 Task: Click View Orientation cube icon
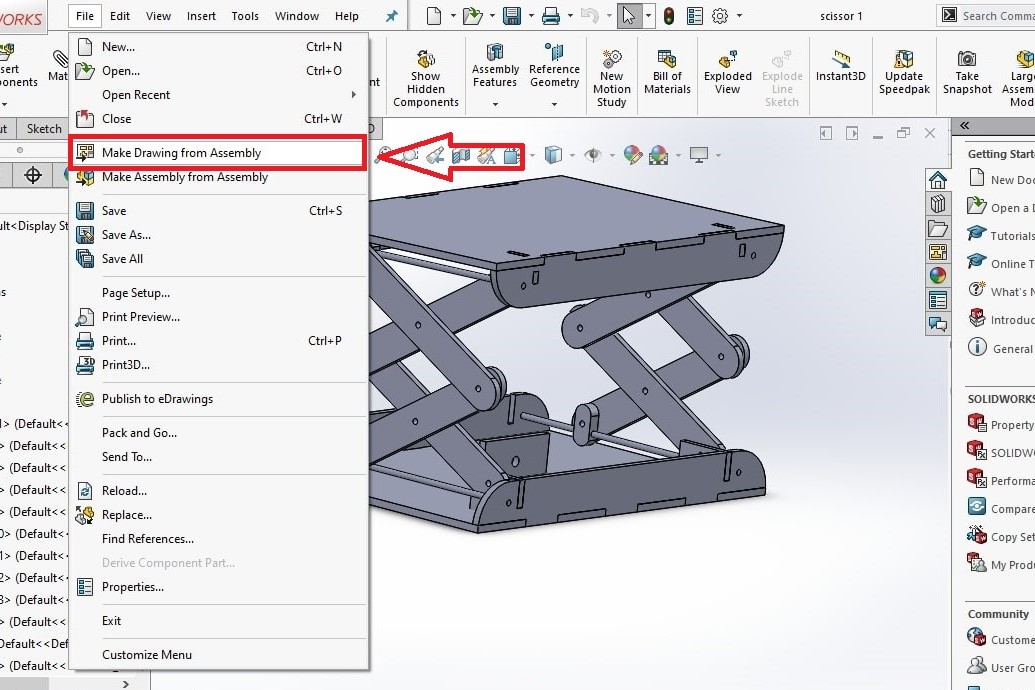click(x=553, y=155)
